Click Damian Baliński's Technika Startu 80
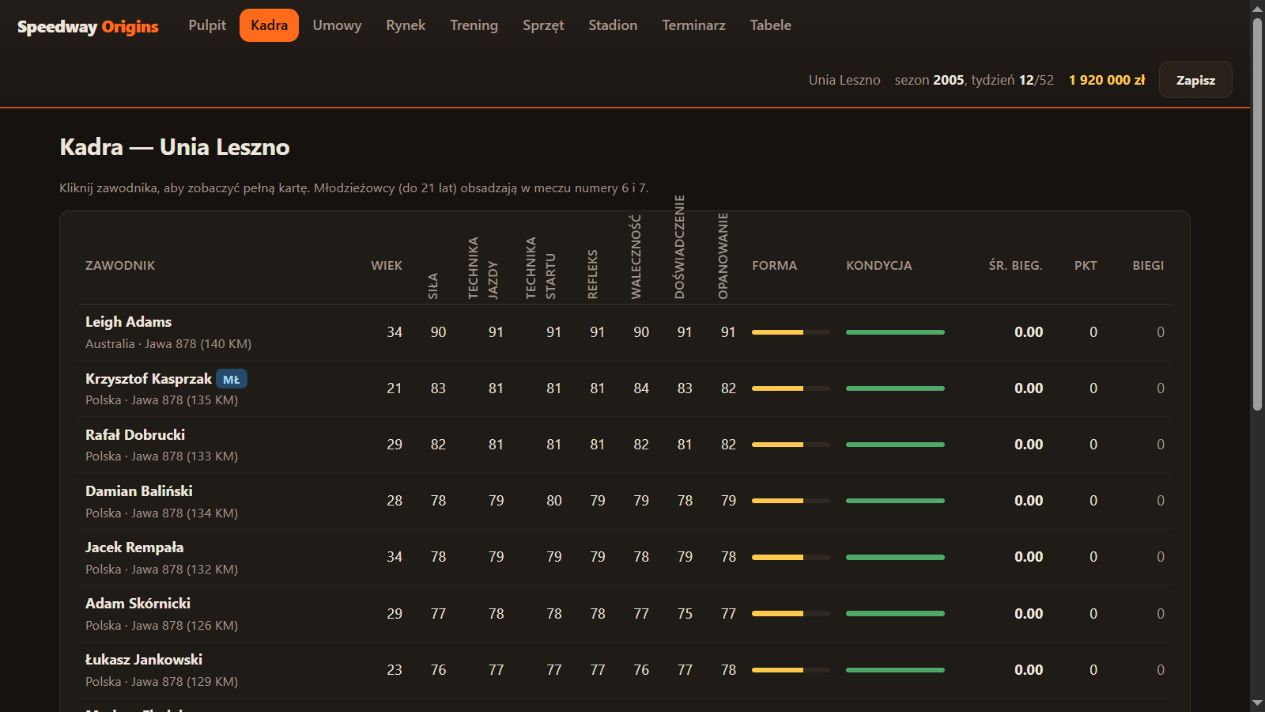This screenshot has height=712, width=1265. click(554, 500)
